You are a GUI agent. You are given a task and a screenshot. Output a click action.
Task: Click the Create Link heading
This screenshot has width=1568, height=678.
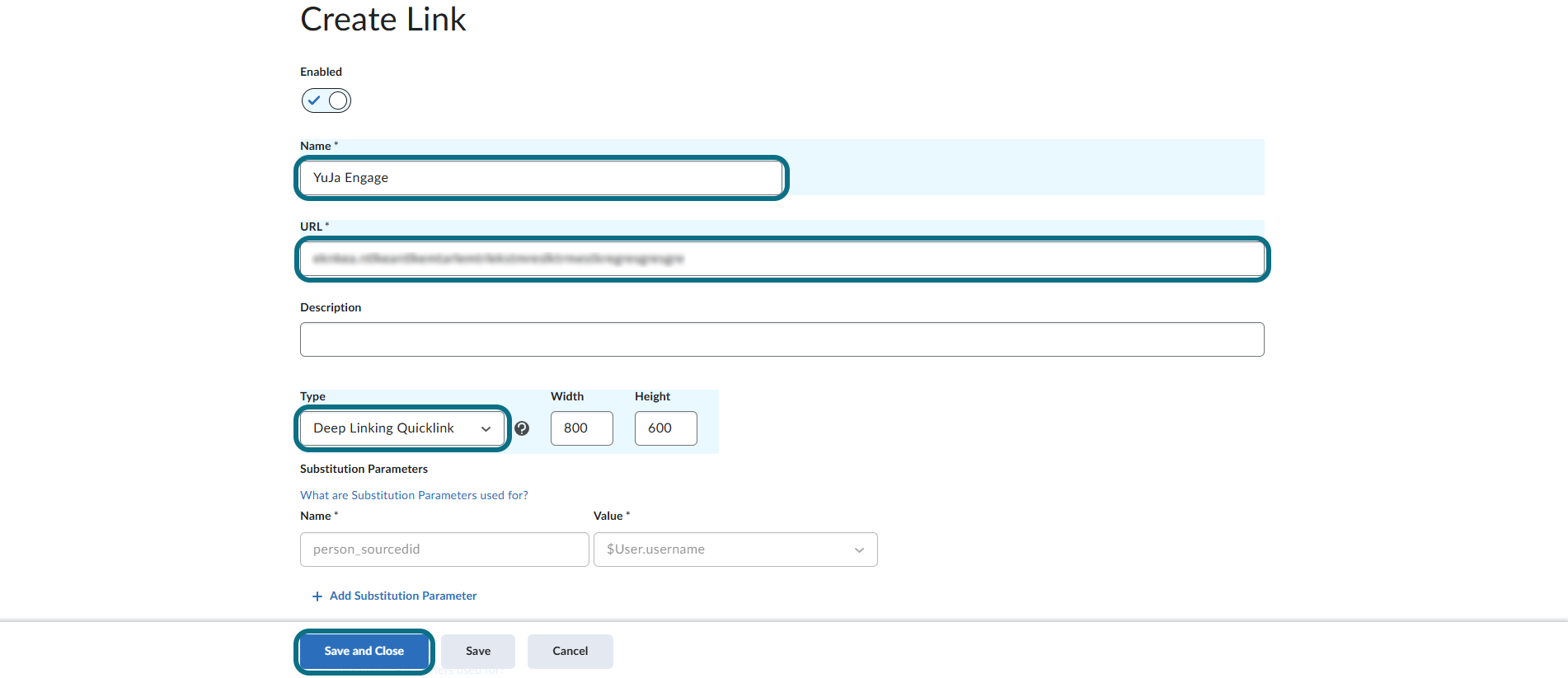tap(383, 19)
